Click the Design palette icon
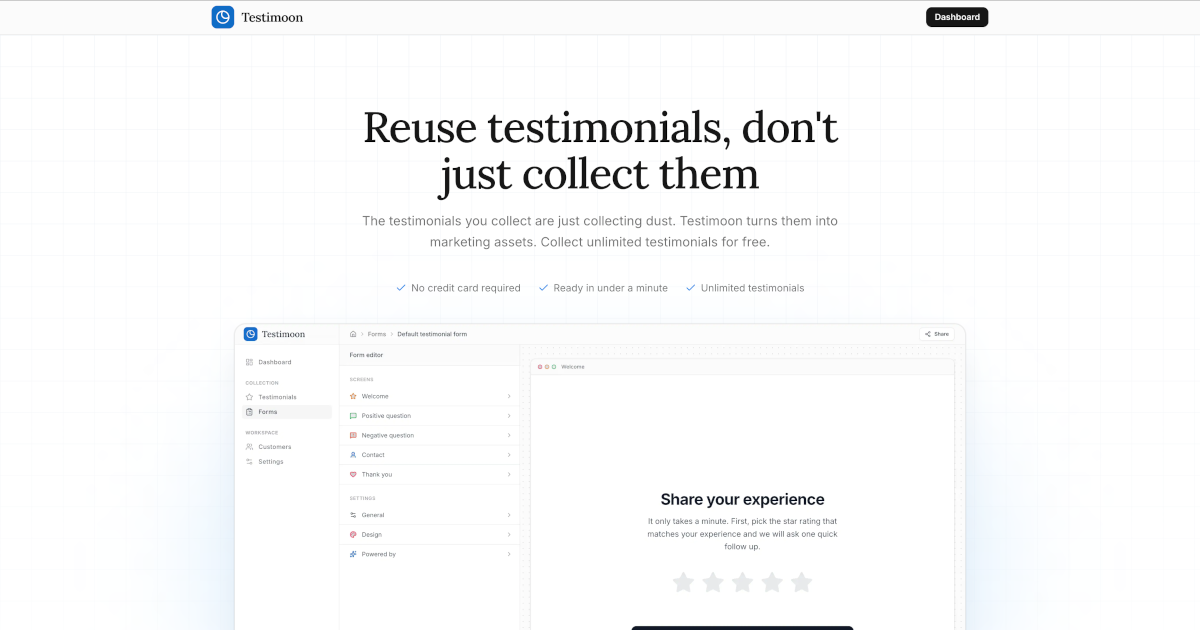Image resolution: width=1200 pixels, height=630 pixels. [353, 535]
